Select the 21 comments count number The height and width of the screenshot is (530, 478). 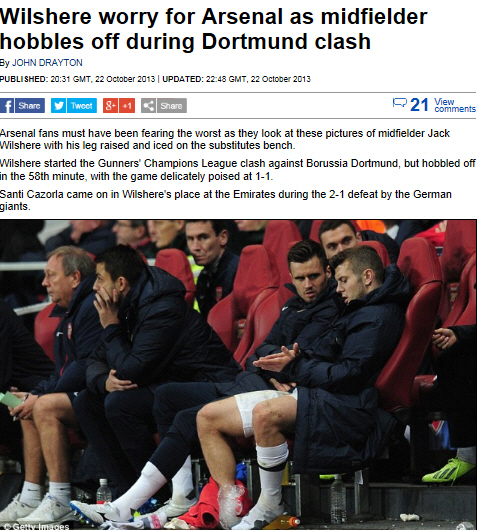point(419,105)
